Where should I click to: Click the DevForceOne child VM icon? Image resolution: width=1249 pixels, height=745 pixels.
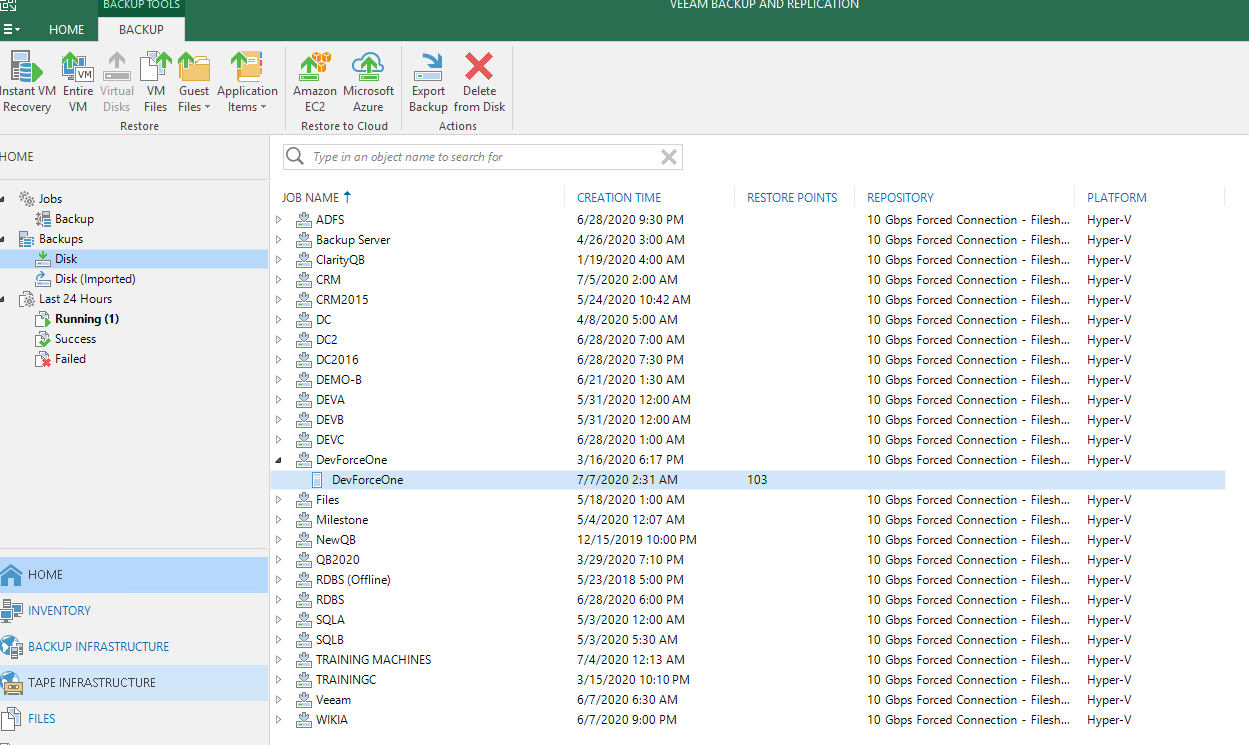[318, 479]
